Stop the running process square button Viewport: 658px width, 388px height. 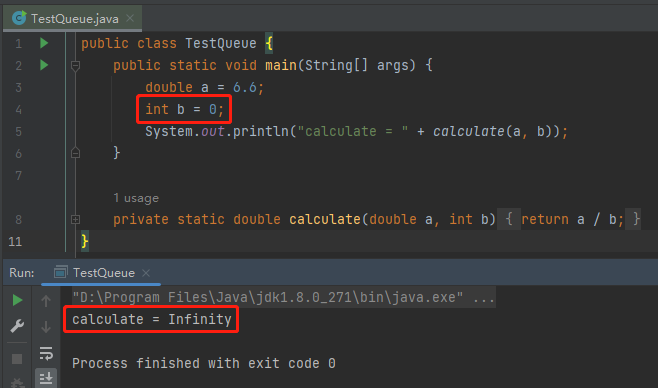pos(17,359)
